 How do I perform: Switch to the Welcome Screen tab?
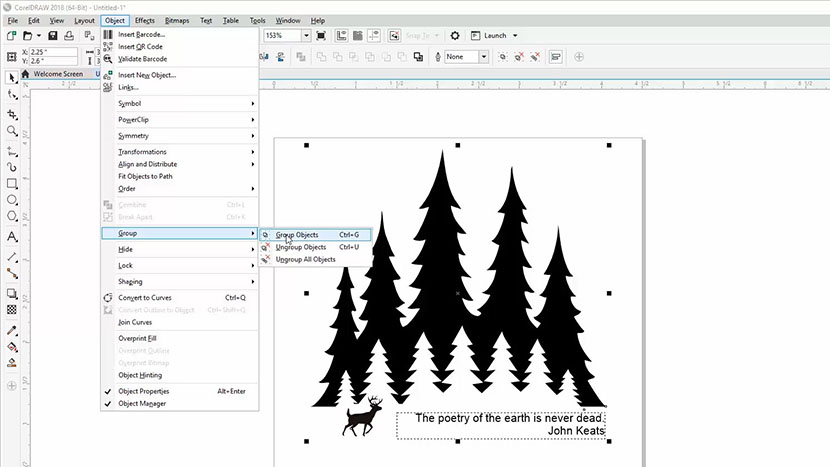[x=57, y=74]
